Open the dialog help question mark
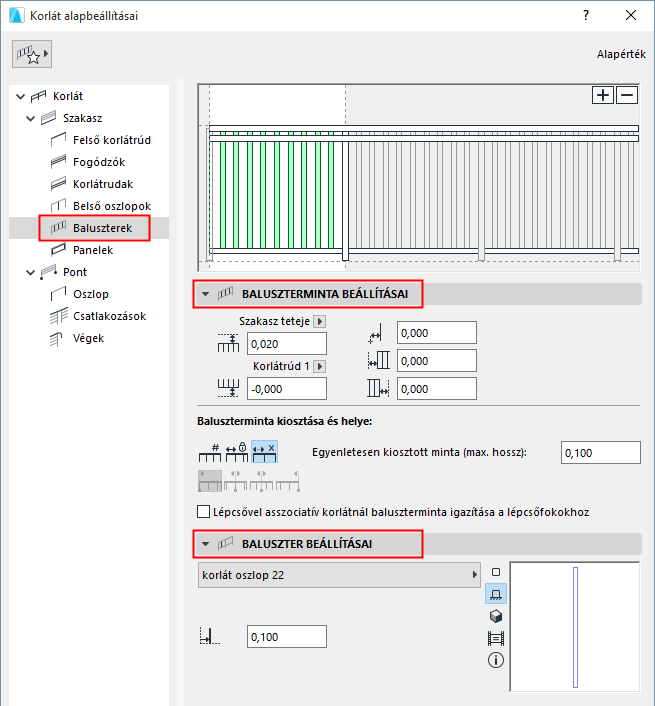The image size is (655, 706). click(x=586, y=15)
